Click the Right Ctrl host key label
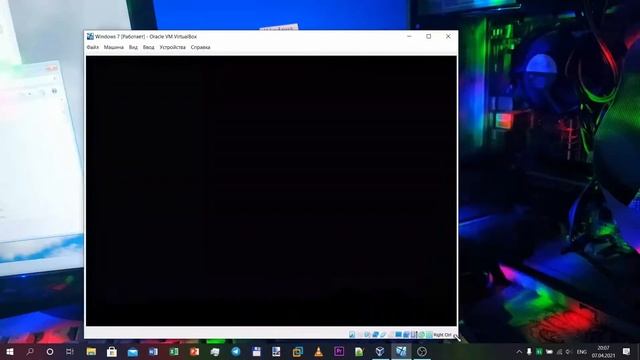 (x=442, y=335)
